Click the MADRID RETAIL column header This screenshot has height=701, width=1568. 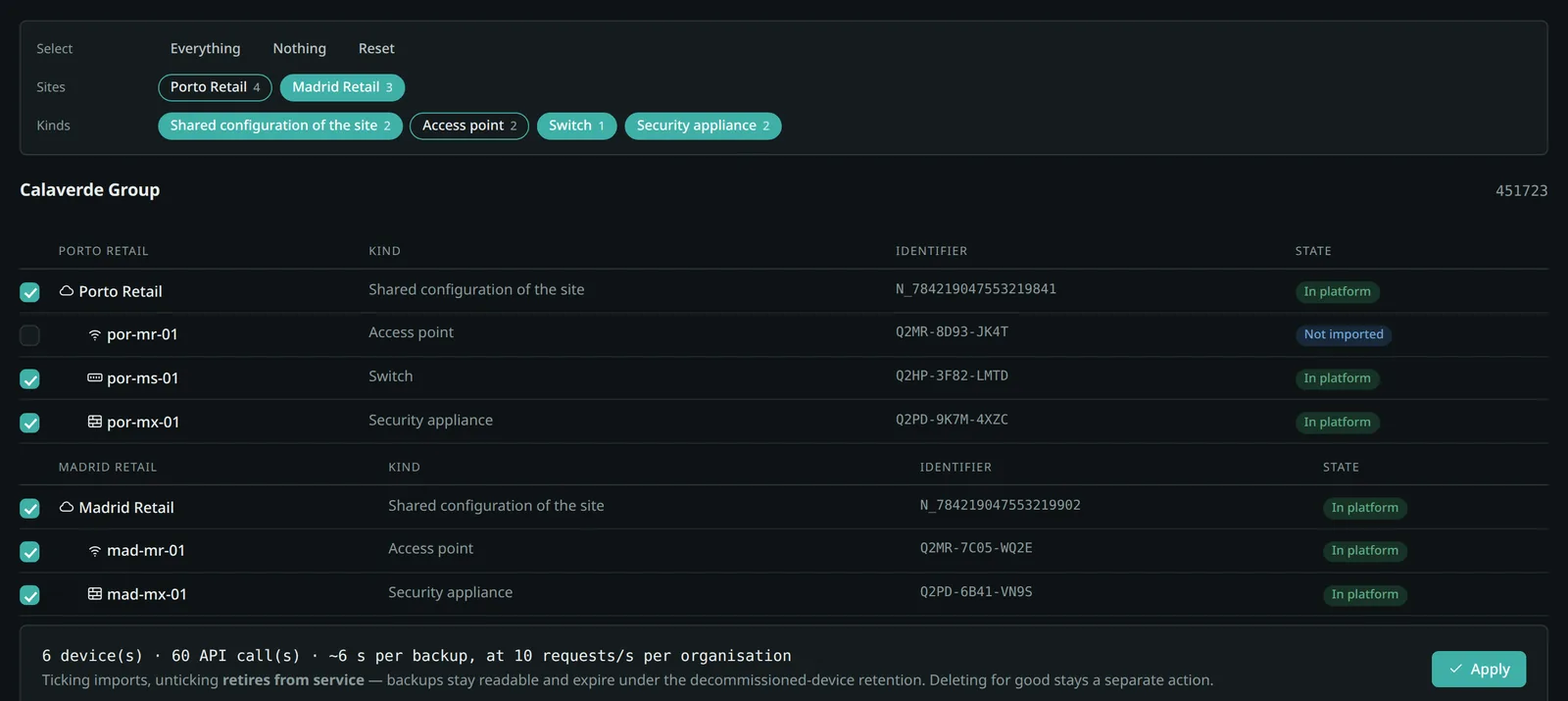coord(108,468)
